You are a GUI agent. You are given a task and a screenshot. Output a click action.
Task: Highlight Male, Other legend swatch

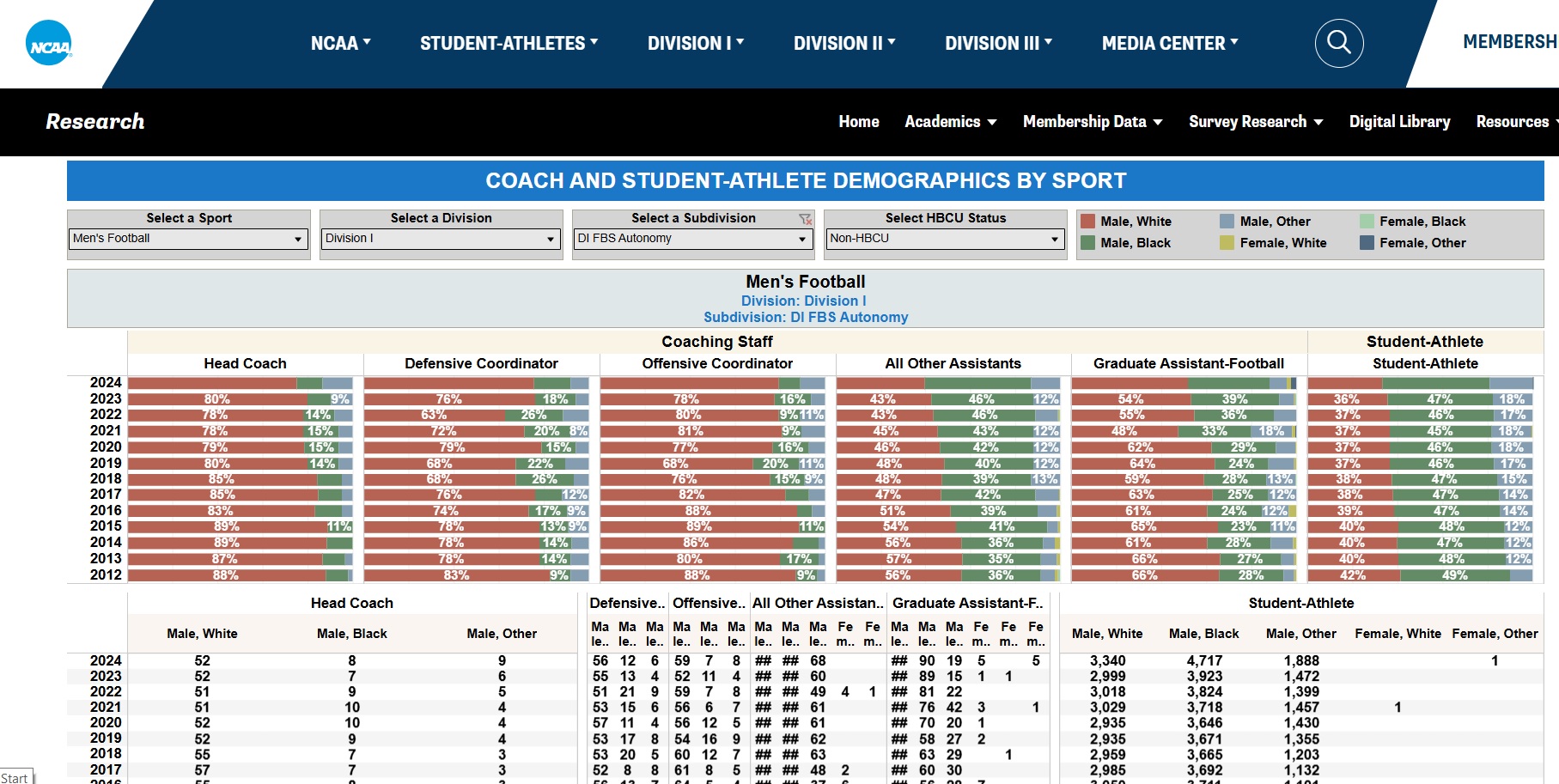pyautogui.click(x=1227, y=222)
